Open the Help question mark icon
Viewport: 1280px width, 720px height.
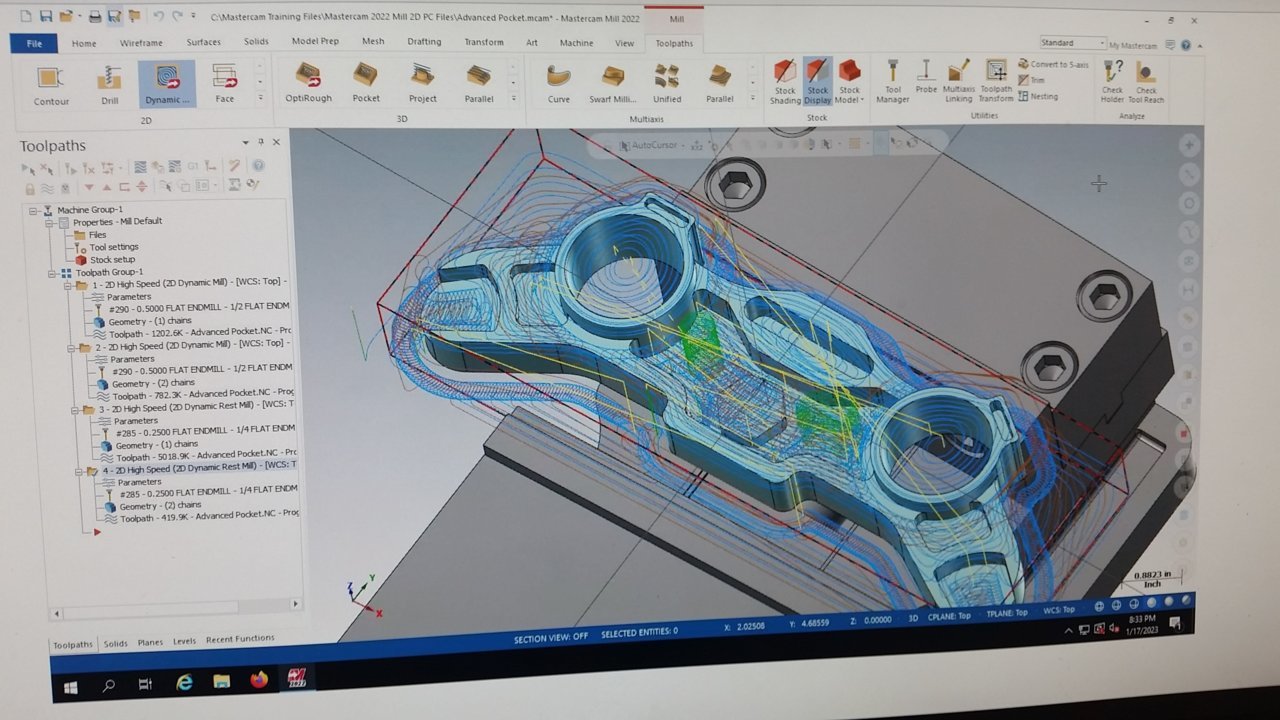[1185, 44]
